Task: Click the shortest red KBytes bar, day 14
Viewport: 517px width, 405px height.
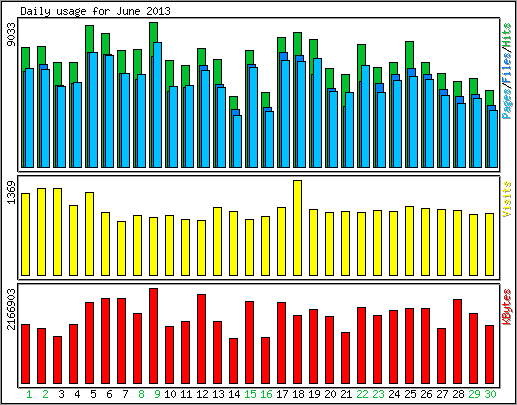Action: tap(233, 361)
